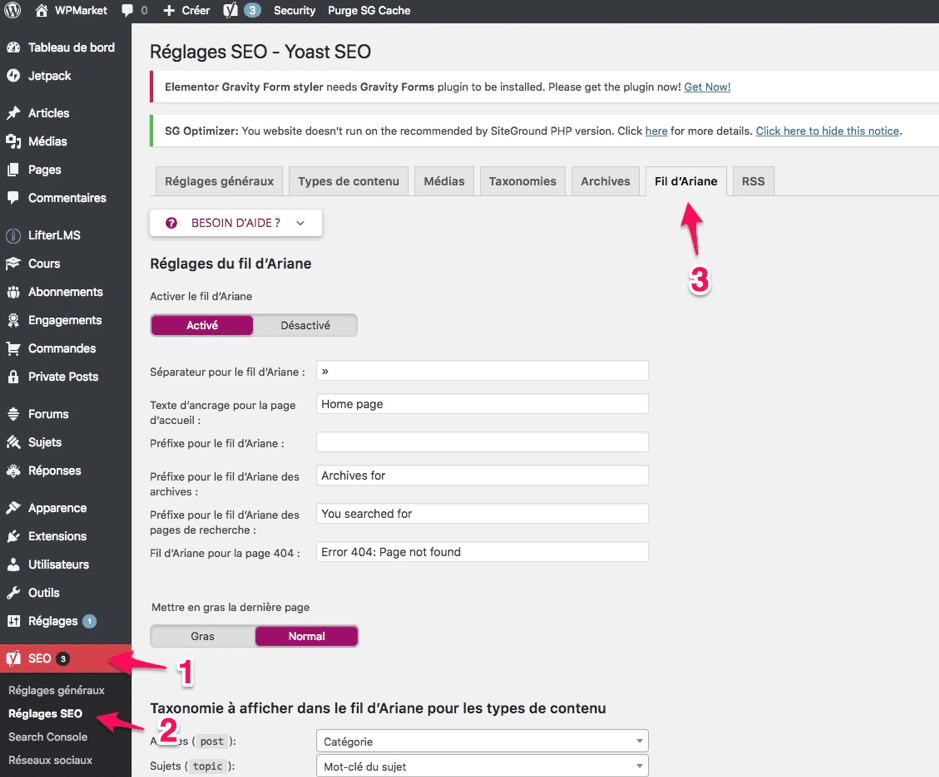Image resolution: width=939 pixels, height=777 pixels.
Task: Switch to the RSS tab
Action: click(753, 181)
